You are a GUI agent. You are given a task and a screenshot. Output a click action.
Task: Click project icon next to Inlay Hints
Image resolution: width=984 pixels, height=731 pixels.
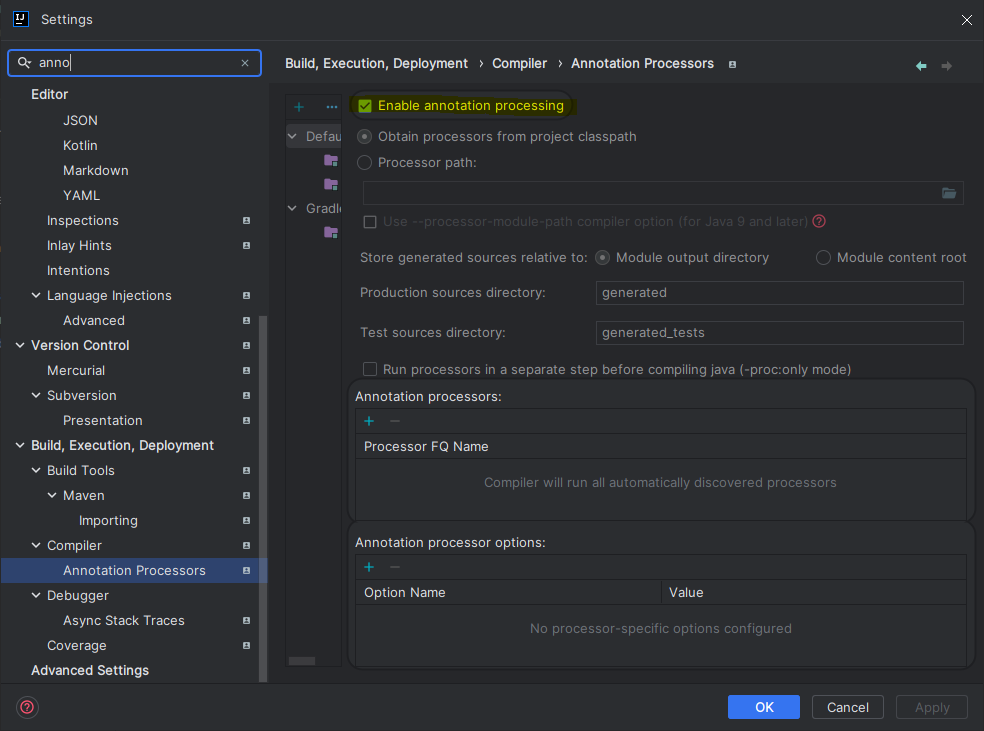tap(246, 245)
